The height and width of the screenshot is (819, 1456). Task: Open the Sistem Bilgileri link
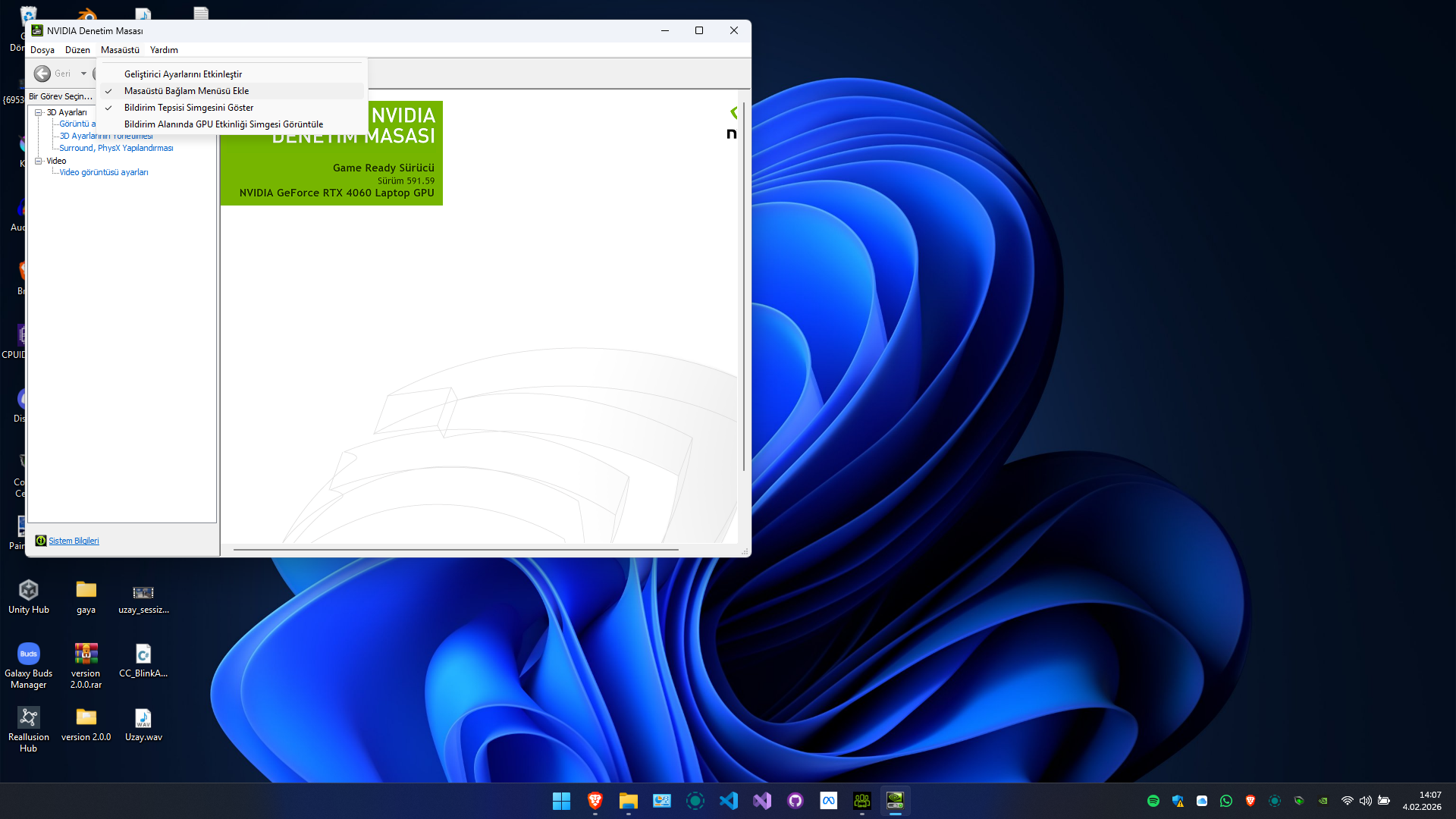tap(74, 541)
